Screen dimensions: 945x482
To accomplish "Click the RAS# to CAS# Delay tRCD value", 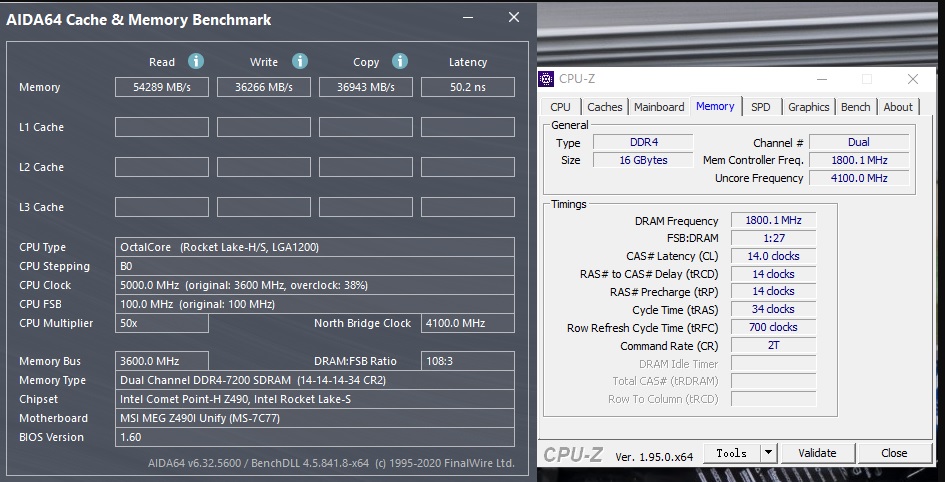I will coord(773,274).
